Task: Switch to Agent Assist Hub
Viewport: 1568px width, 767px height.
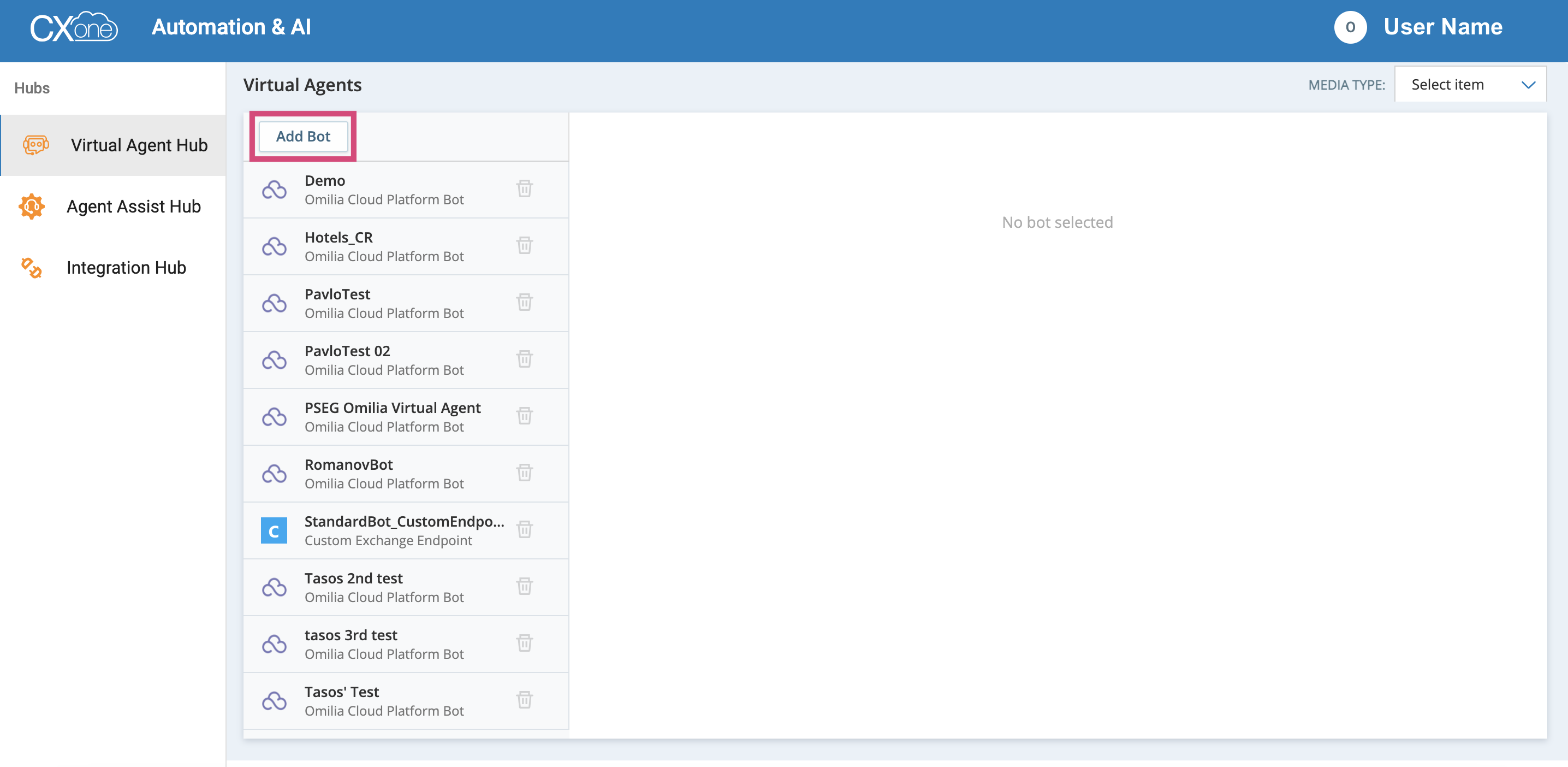Action: point(133,206)
